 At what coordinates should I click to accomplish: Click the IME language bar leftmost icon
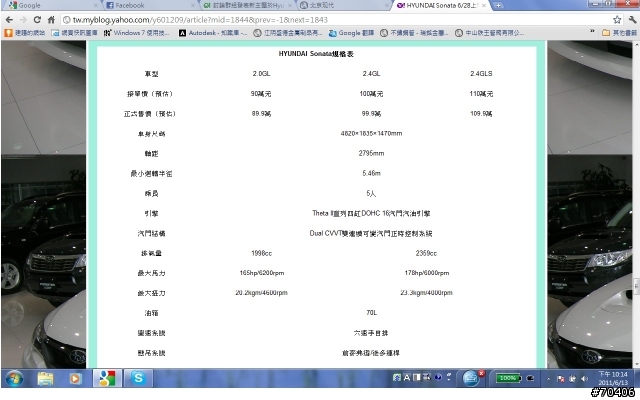coord(397,378)
